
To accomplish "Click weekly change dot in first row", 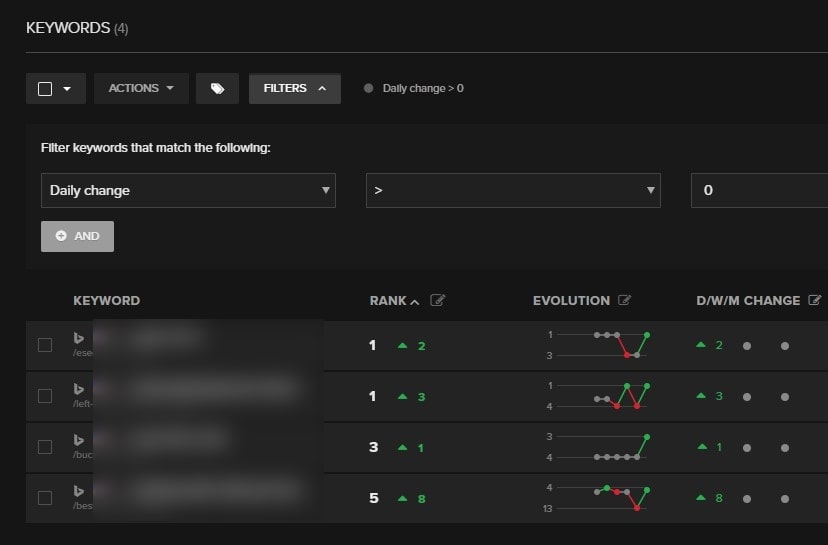I will [x=747, y=346].
